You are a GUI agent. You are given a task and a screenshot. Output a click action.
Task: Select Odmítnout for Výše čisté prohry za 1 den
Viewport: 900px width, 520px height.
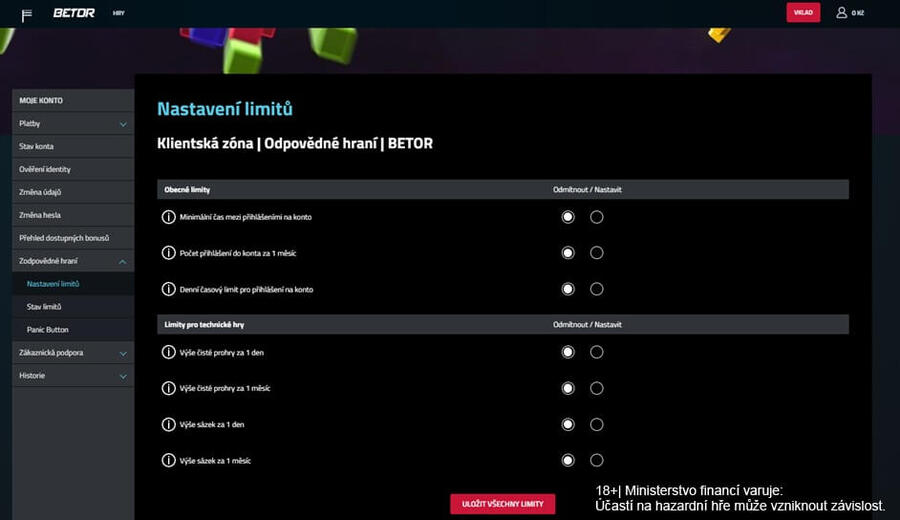568,352
